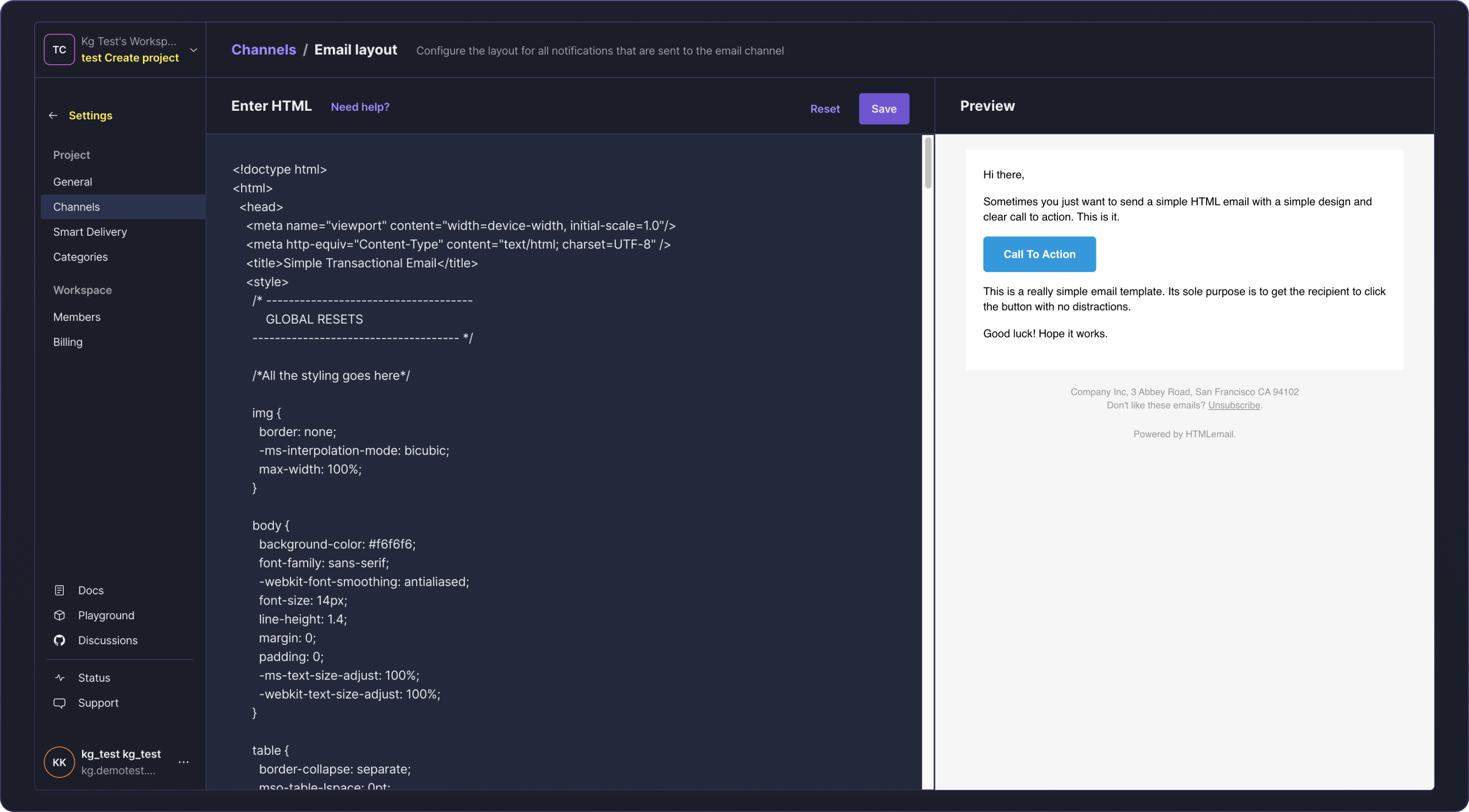
Task: Click the Support chat icon
Action: 59,703
